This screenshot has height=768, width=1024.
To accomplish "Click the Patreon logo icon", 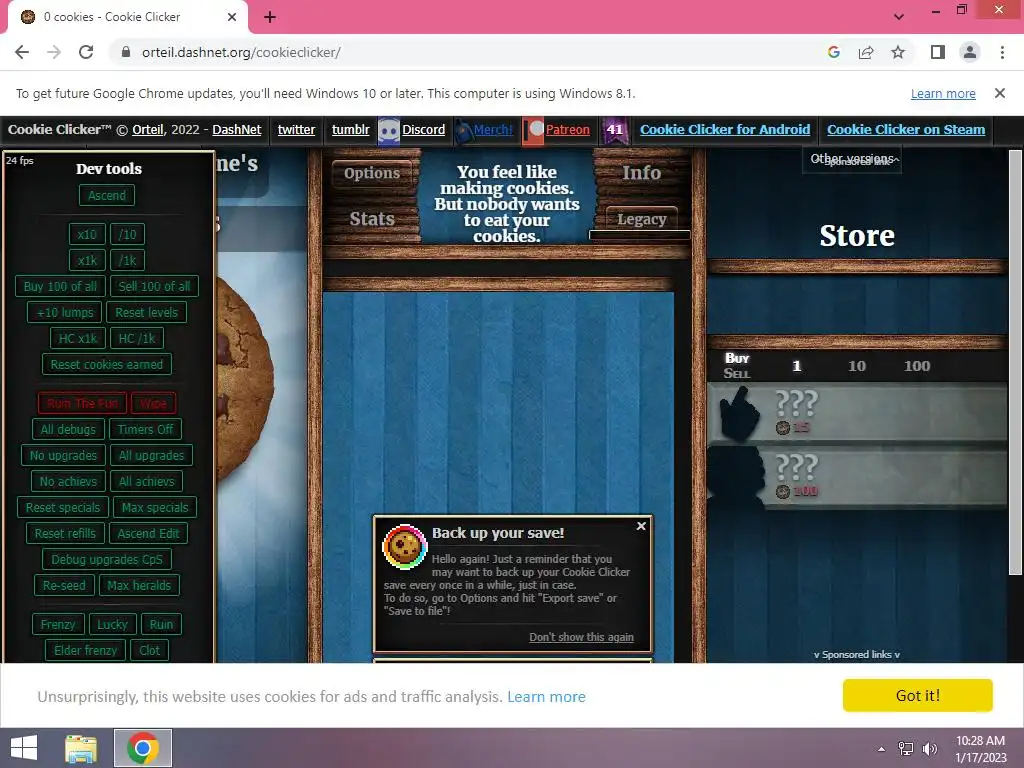I will [x=534, y=131].
